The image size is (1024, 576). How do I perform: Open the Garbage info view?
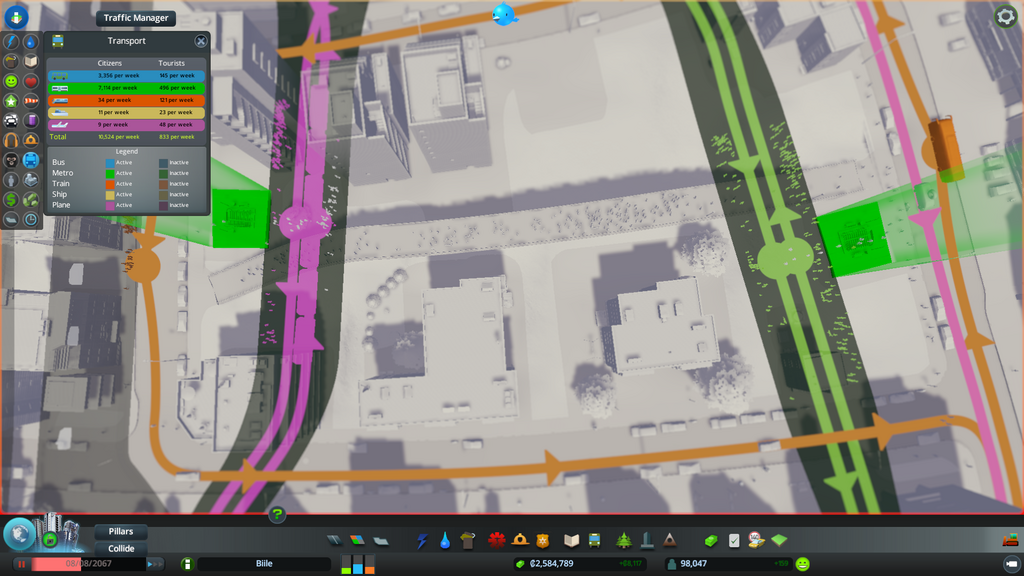11,61
